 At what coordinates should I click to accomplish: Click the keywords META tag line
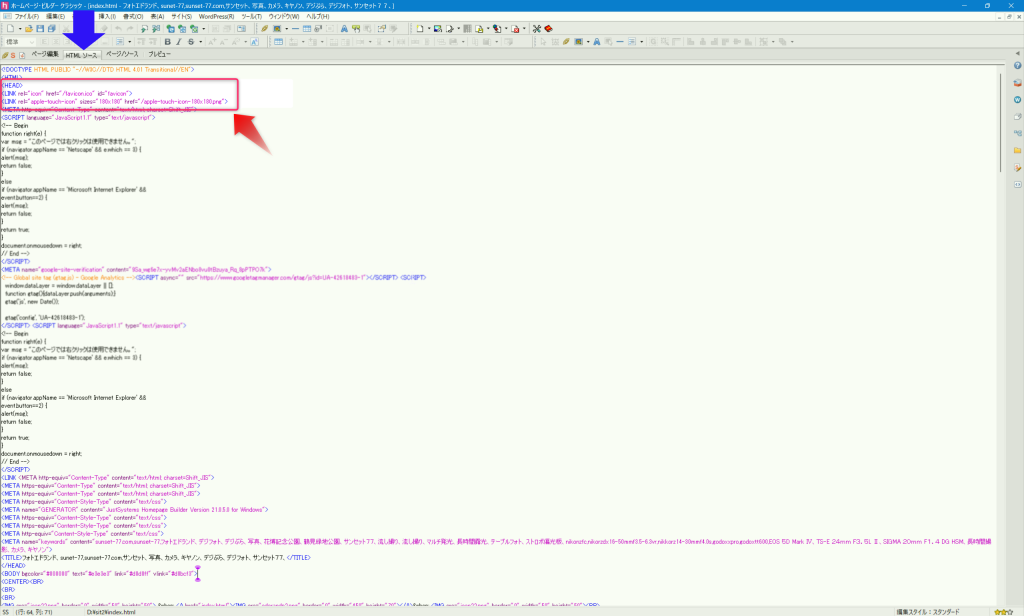496,545
